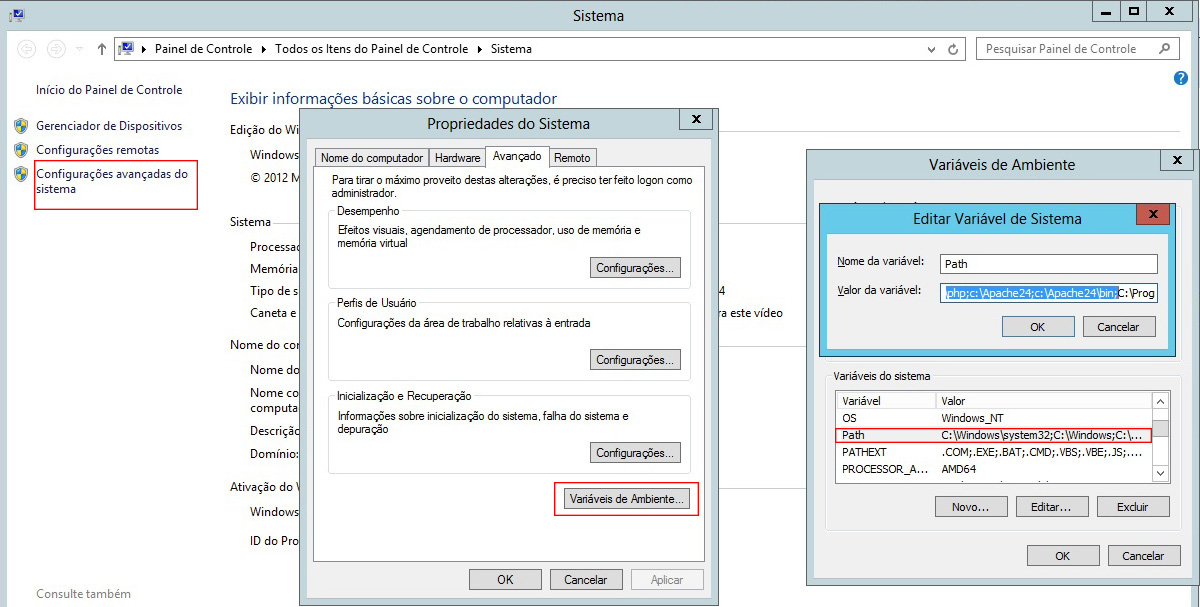Click shield icon beside Gerenciador de Dispositivos
This screenshot has height=607, width=1200.
pyautogui.click(x=21, y=126)
